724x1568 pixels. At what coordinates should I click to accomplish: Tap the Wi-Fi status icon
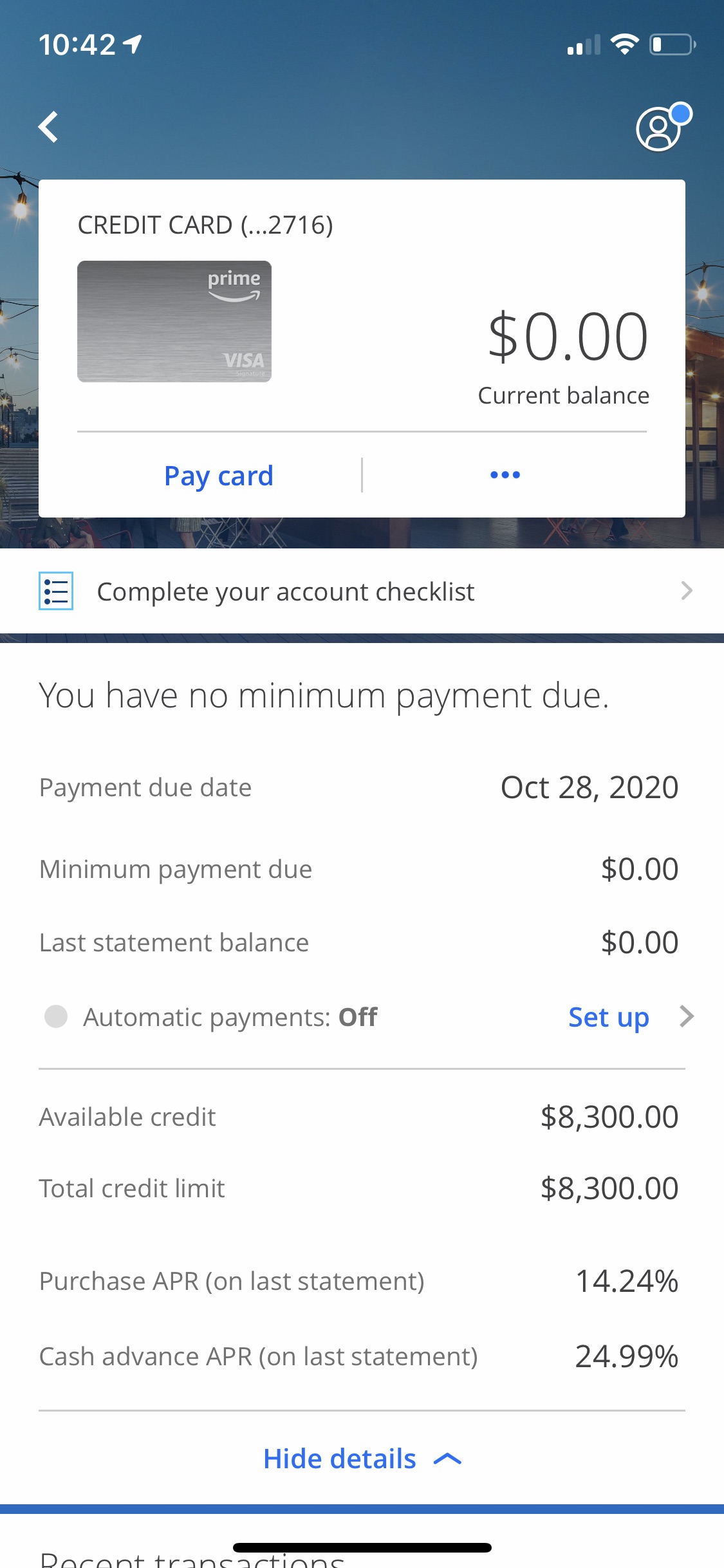pos(624,44)
